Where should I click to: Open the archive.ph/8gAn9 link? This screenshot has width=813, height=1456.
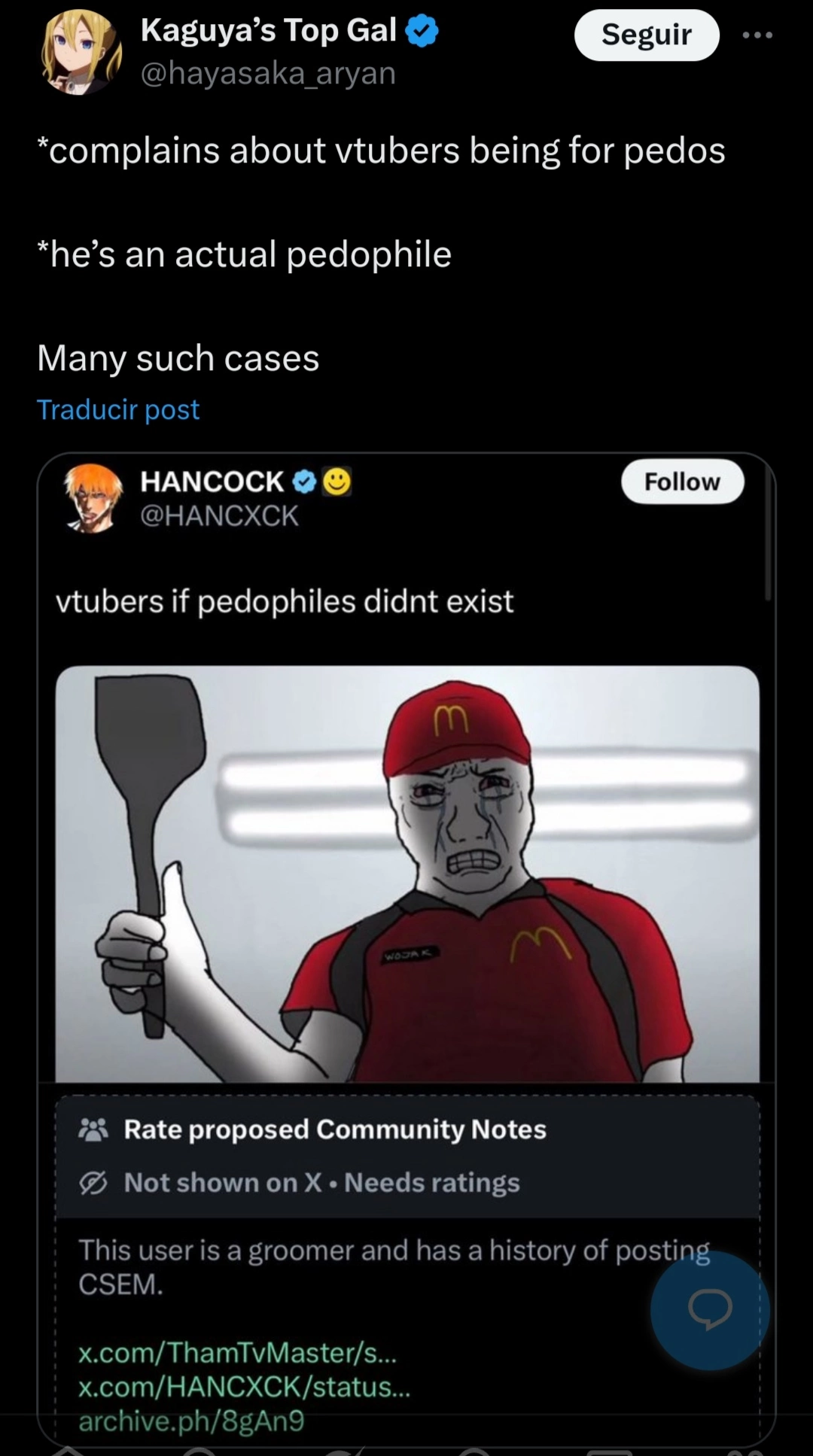[x=191, y=1420]
